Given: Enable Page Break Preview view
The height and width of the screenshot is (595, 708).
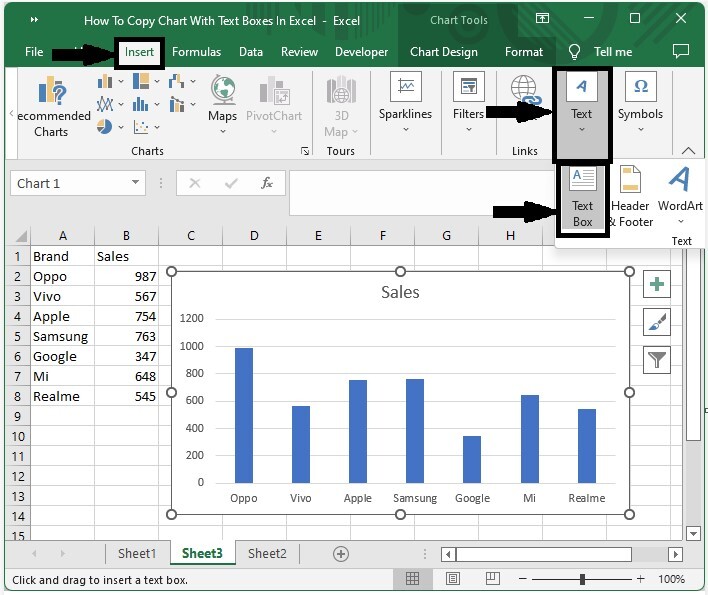Looking at the screenshot, I should pos(492,579).
